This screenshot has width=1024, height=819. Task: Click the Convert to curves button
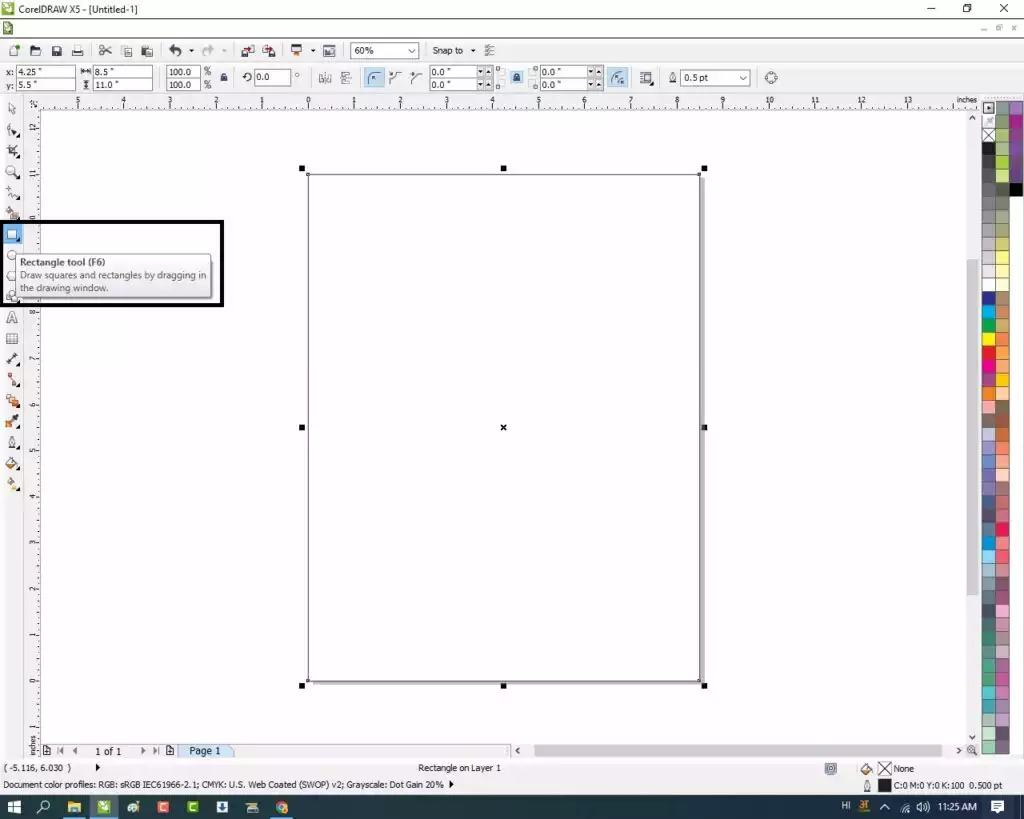click(x=771, y=78)
